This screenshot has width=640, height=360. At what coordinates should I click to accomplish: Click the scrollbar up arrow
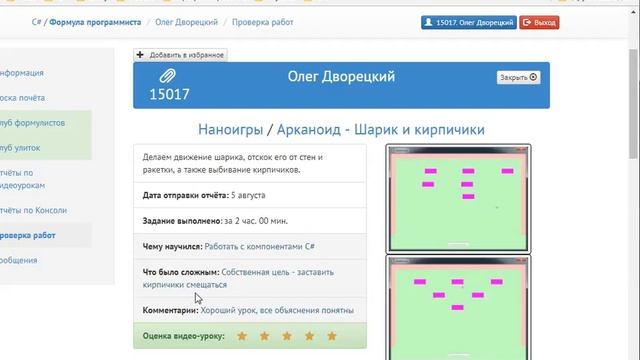click(633, 13)
